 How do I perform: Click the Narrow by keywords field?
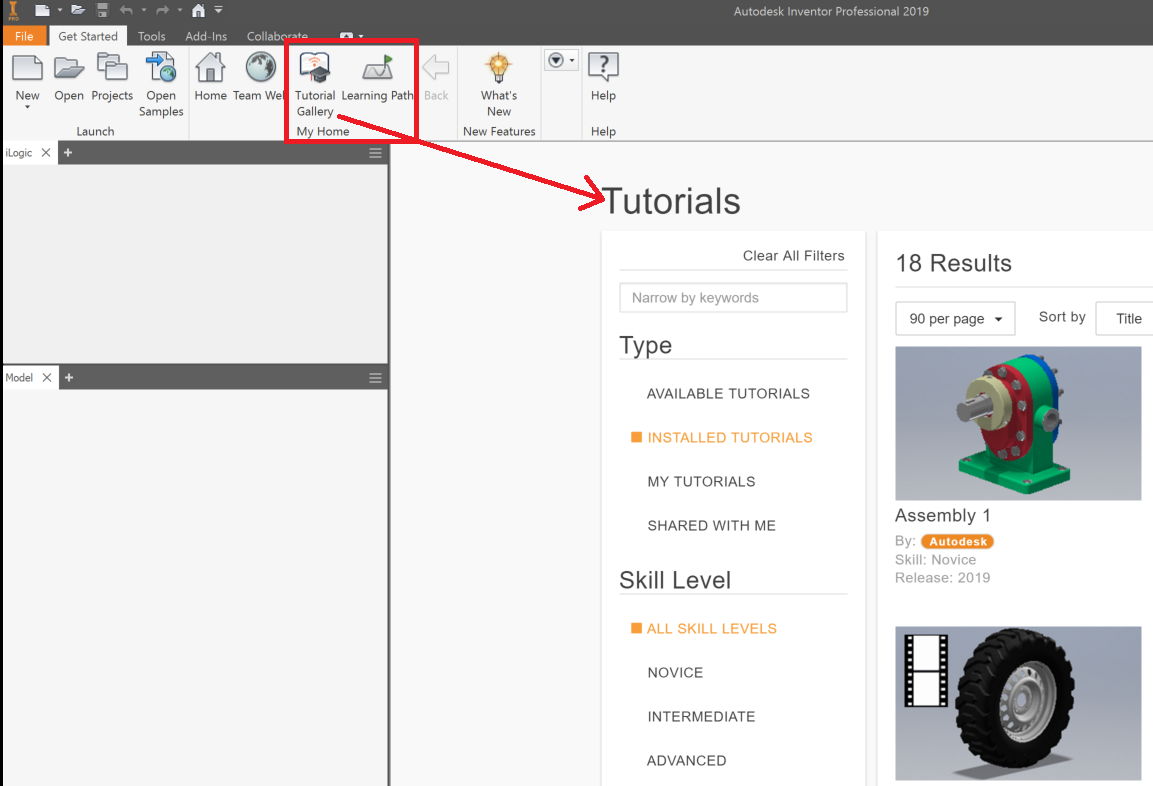point(733,298)
